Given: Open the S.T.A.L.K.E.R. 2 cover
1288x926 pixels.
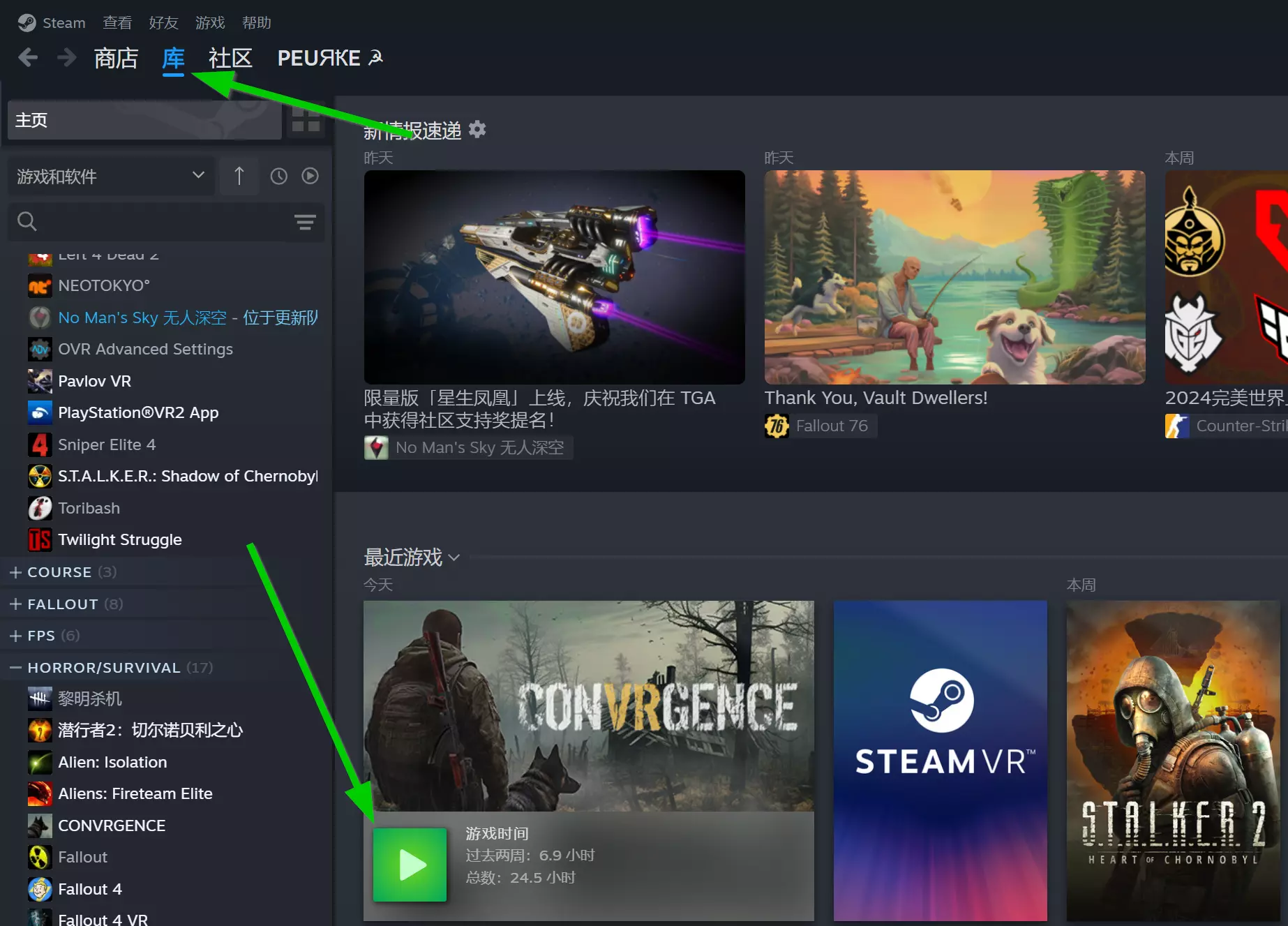Looking at the screenshot, I should coord(1174,761).
